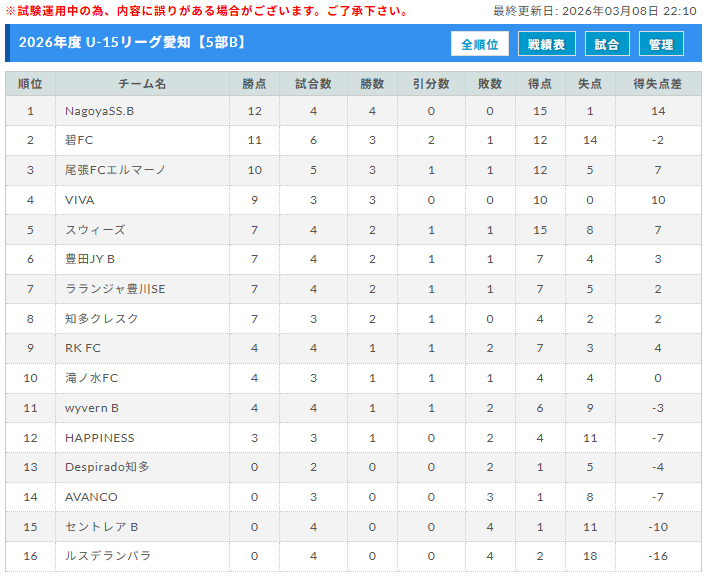This screenshot has width=707, height=576.
Task: Open the 試合 tab
Action: [606, 44]
